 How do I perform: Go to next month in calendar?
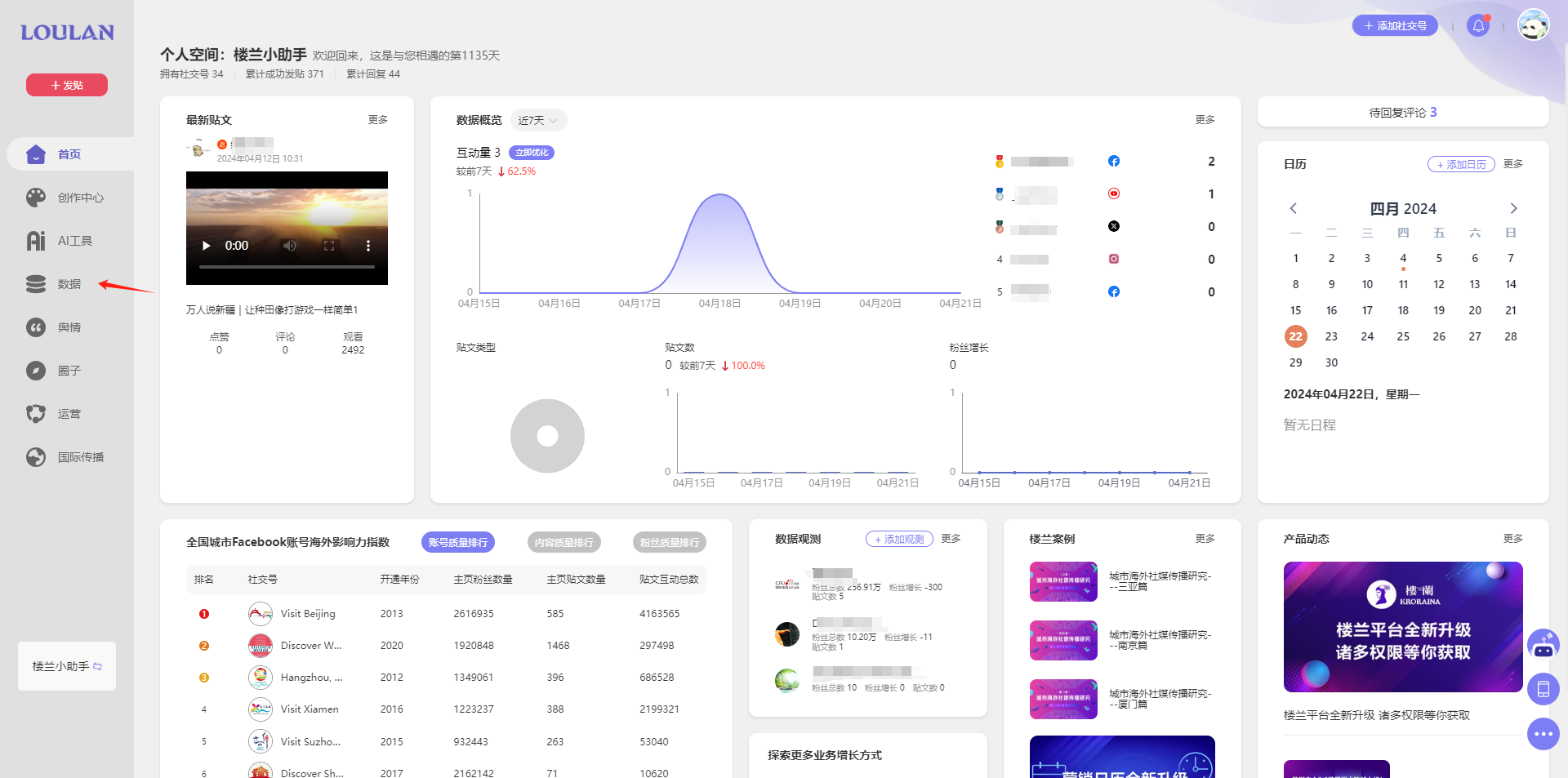point(1512,208)
